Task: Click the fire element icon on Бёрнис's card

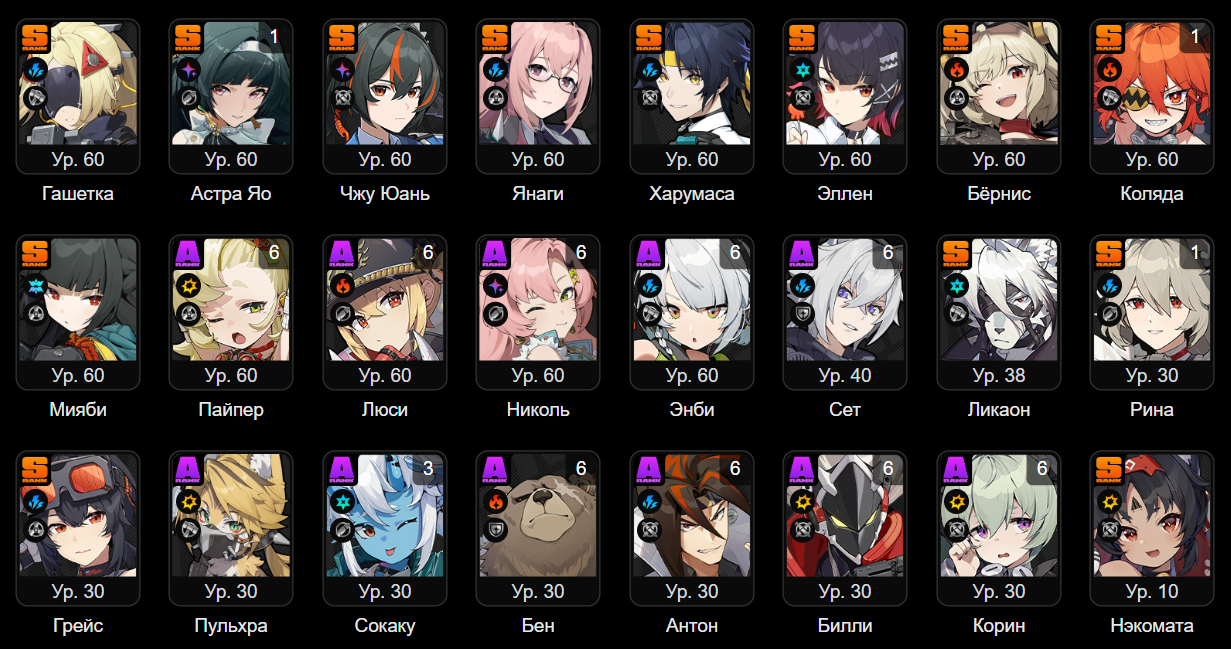Action: [x=954, y=71]
